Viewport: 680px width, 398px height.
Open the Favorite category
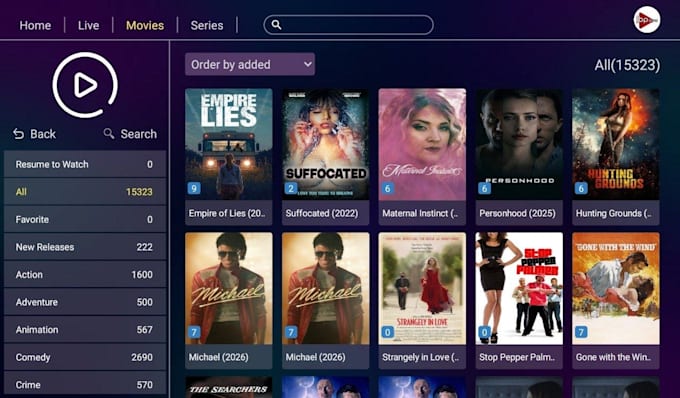point(85,219)
